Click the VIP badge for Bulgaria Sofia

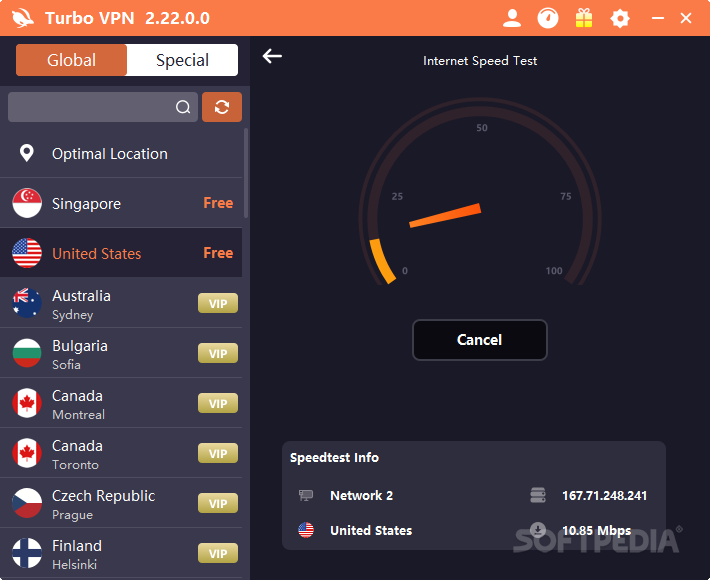click(218, 353)
